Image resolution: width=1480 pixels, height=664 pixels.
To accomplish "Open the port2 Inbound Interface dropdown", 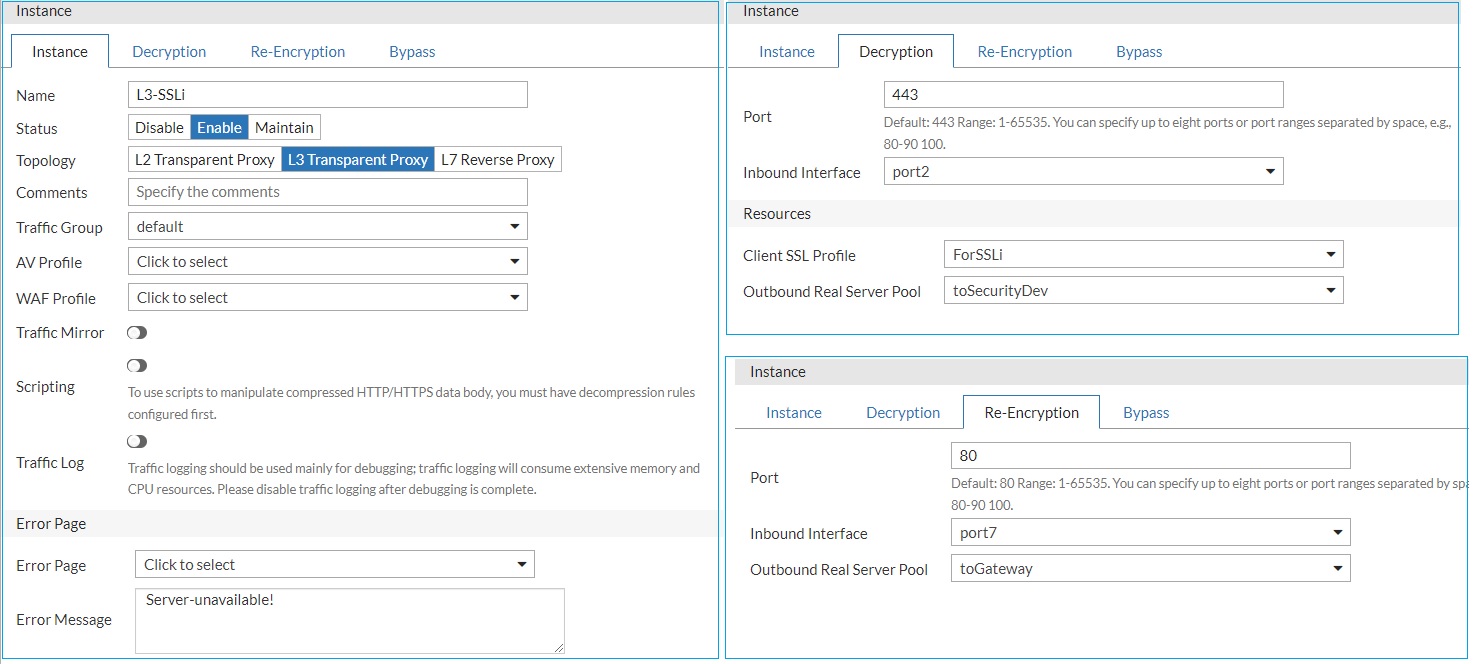I will [1083, 172].
